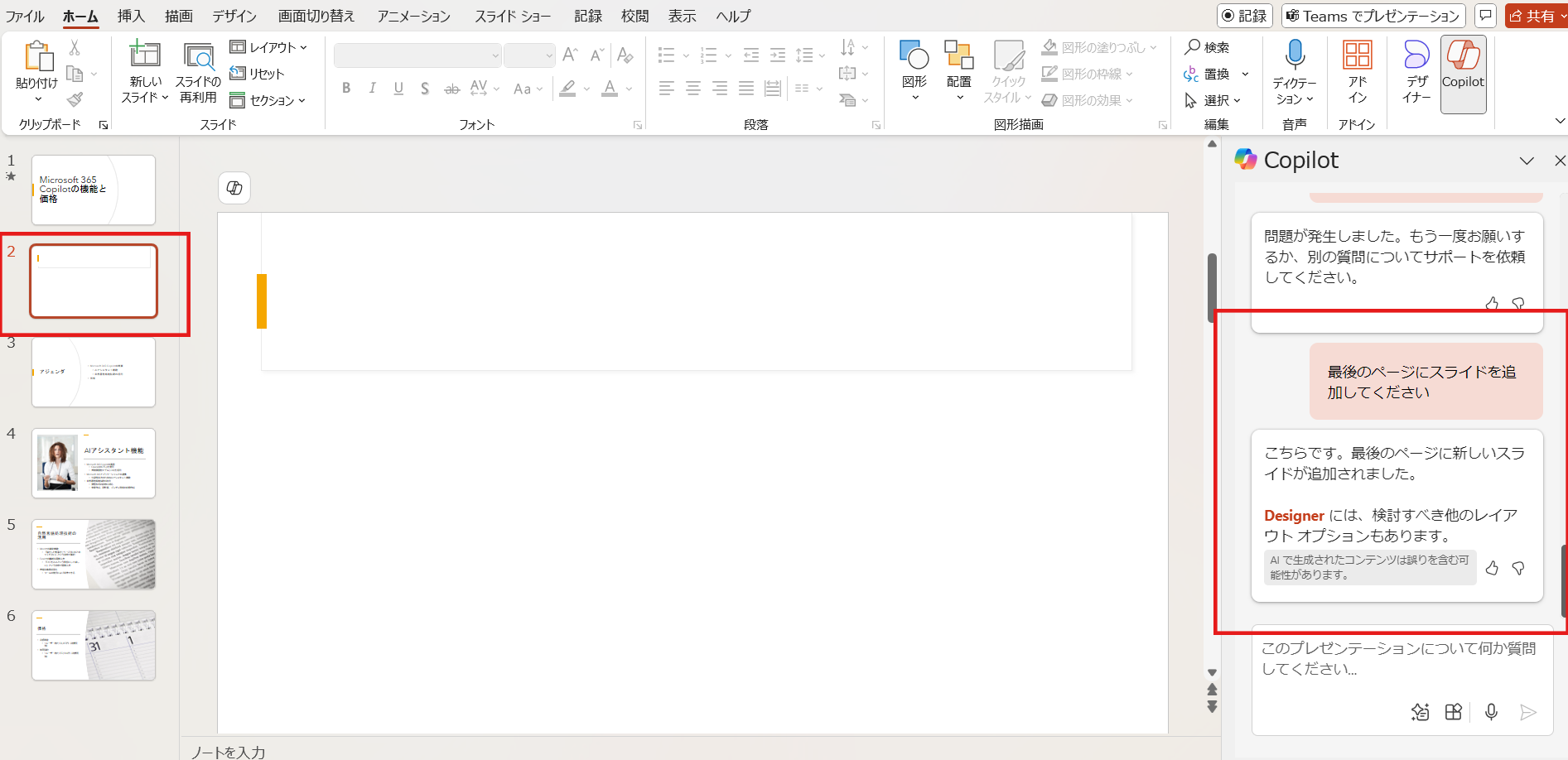The width and height of the screenshot is (1568, 760).
Task: Switch to the Animations (アニメーション) tab
Action: pyautogui.click(x=414, y=16)
